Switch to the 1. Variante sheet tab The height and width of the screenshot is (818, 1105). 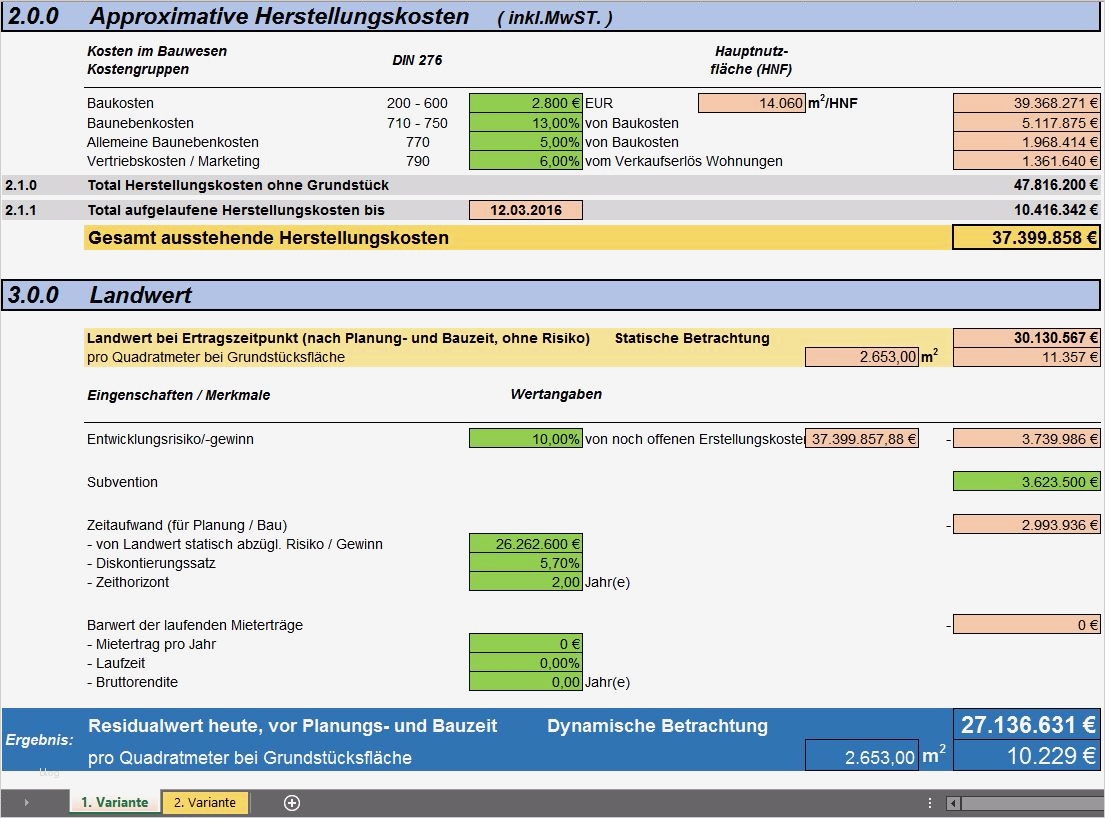115,802
